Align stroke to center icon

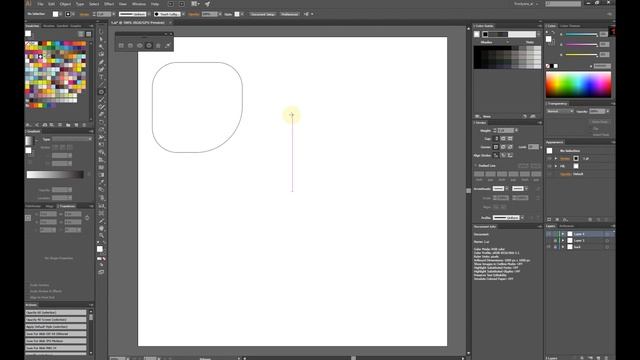(496, 155)
